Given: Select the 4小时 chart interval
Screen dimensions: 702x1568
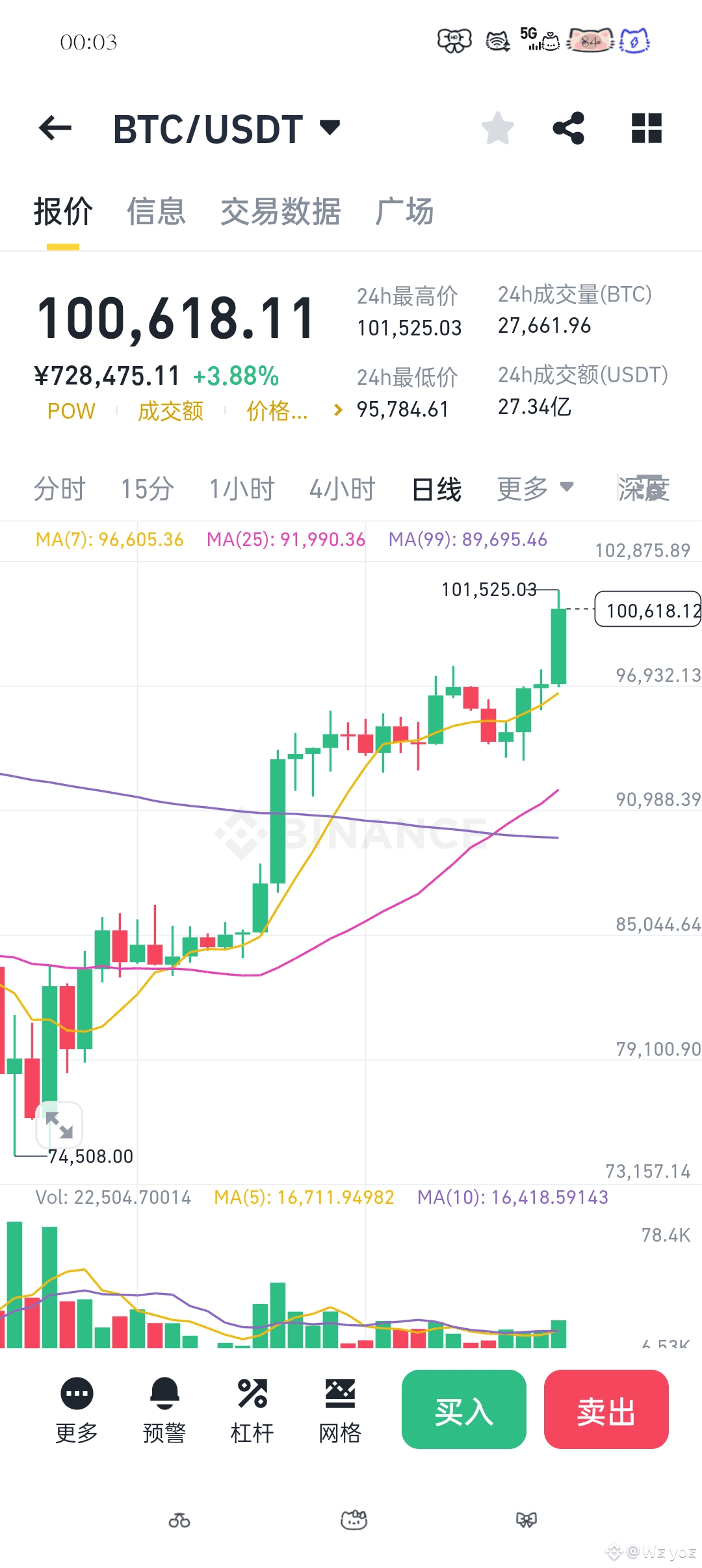Looking at the screenshot, I should [x=343, y=489].
